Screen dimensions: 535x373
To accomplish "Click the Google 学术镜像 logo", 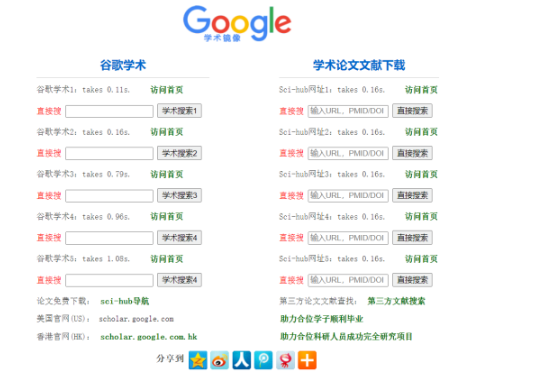I will pyautogui.click(x=237, y=23).
